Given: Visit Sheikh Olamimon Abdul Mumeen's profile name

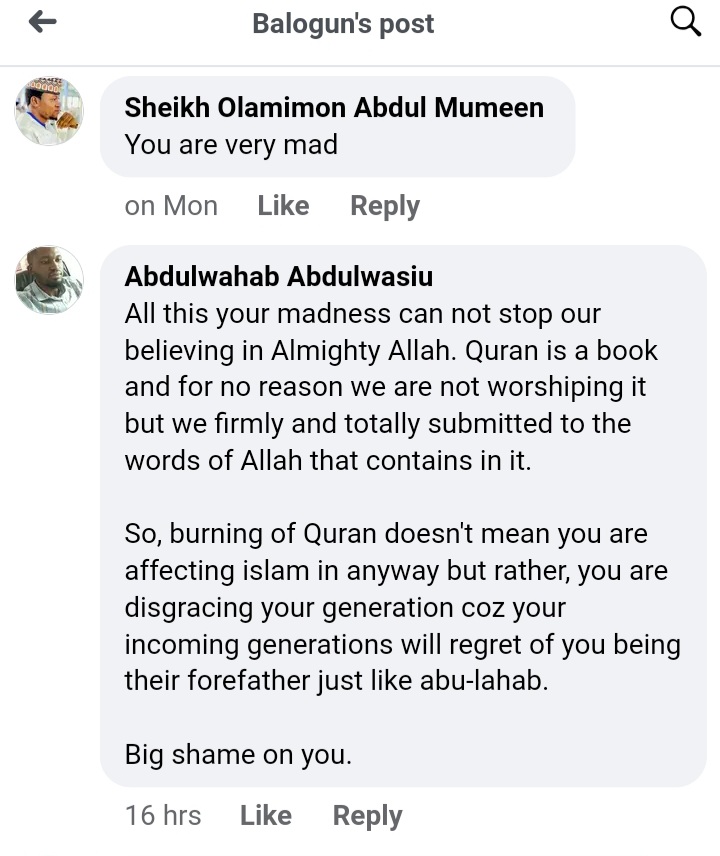Looking at the screenshot, I should point(334,108).
